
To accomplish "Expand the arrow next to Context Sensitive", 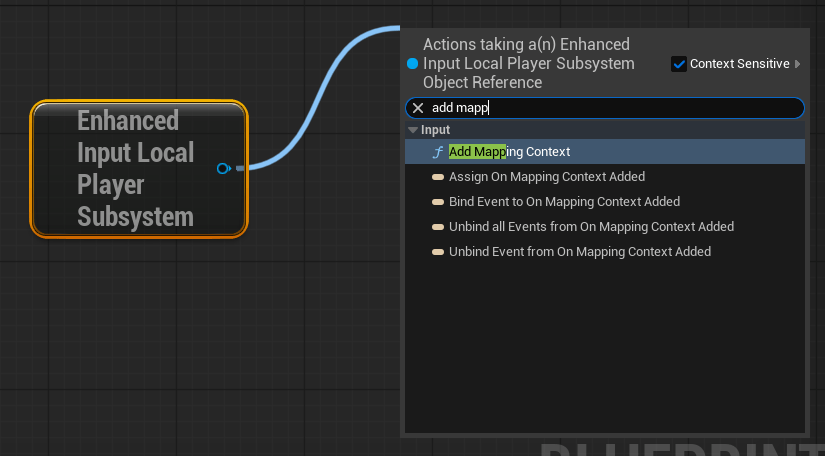I will point(797,64).
